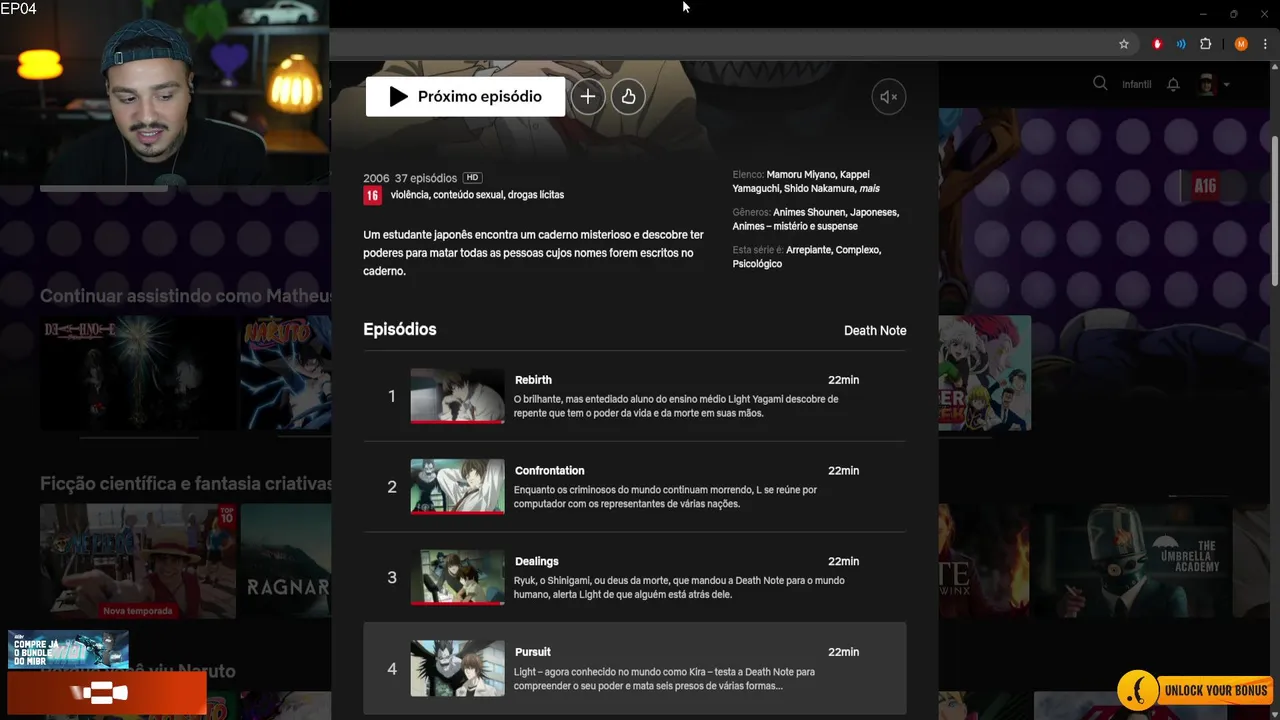This screenshot has width=1280, height=720.
Task: Select episode 4 Pursuit title
Action: (533, 652)
